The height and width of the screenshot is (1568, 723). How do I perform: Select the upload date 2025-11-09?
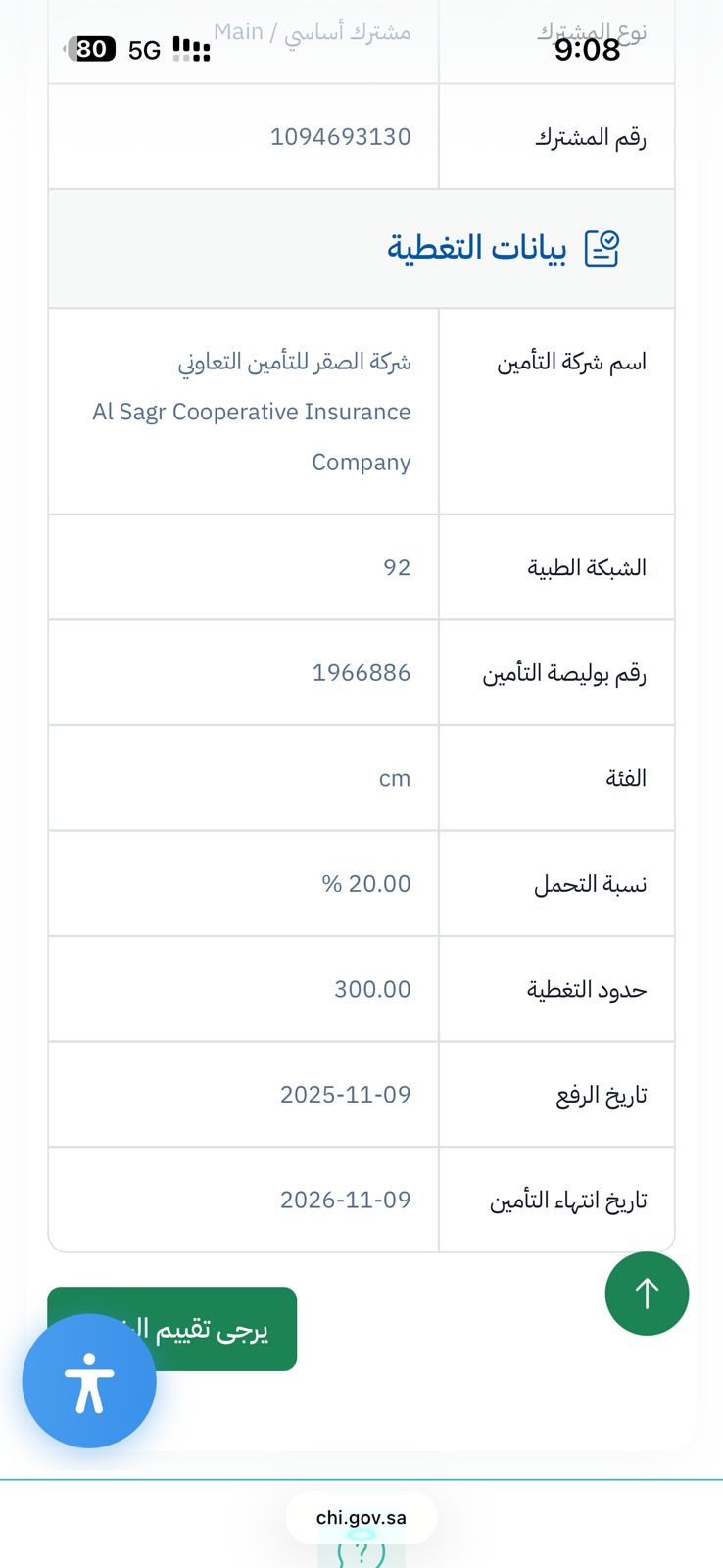coord(345,1094)
